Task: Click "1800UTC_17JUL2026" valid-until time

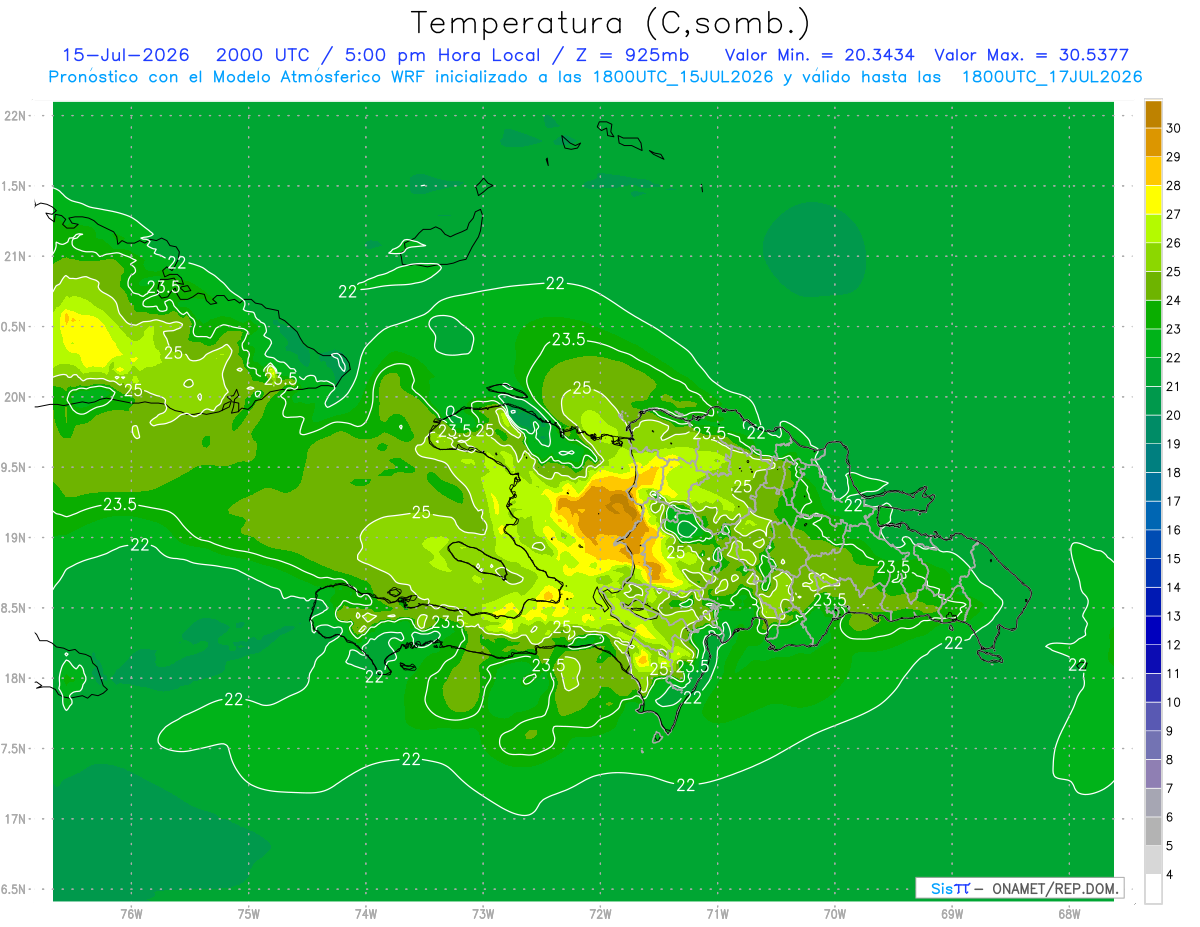Action: click(x=1052, y=76)
